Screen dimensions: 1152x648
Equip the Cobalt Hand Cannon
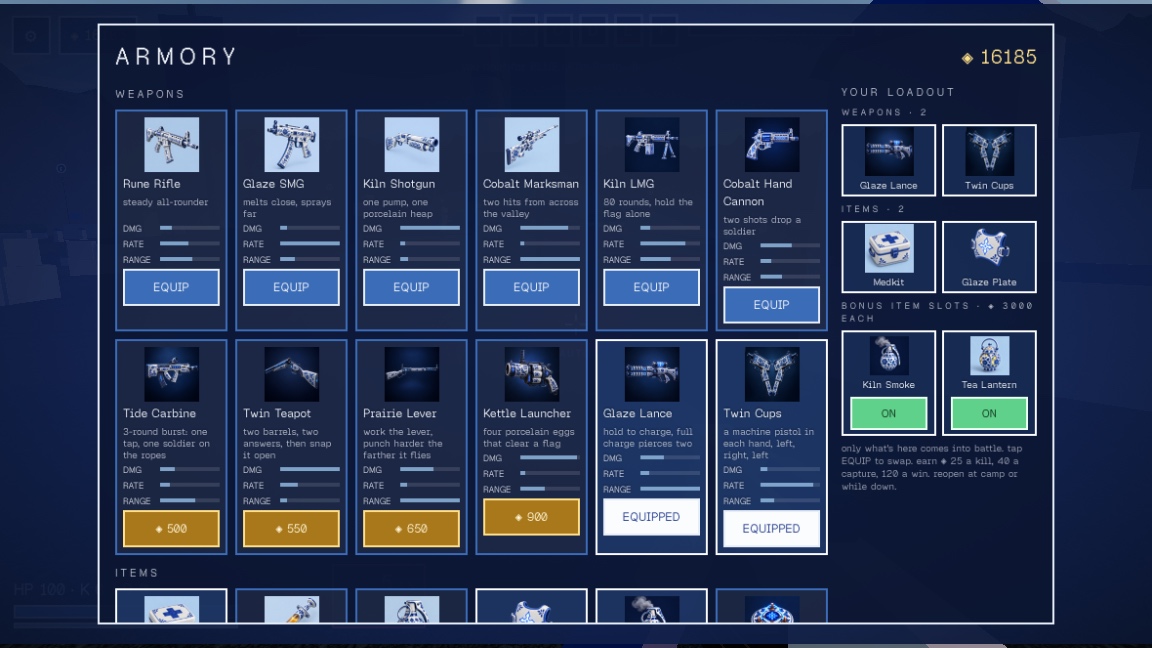click(x=771, y=305)
